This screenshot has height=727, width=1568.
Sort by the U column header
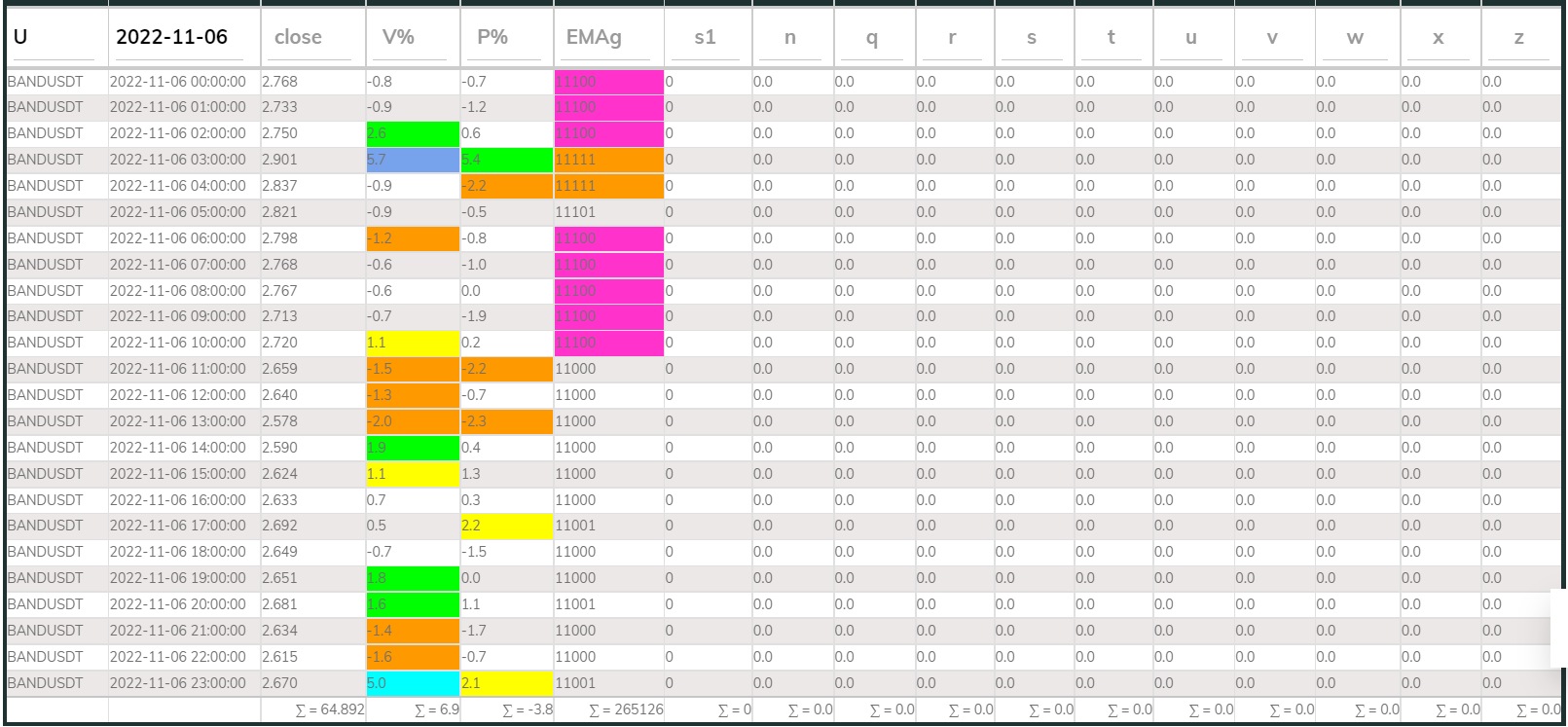(56, 37)
